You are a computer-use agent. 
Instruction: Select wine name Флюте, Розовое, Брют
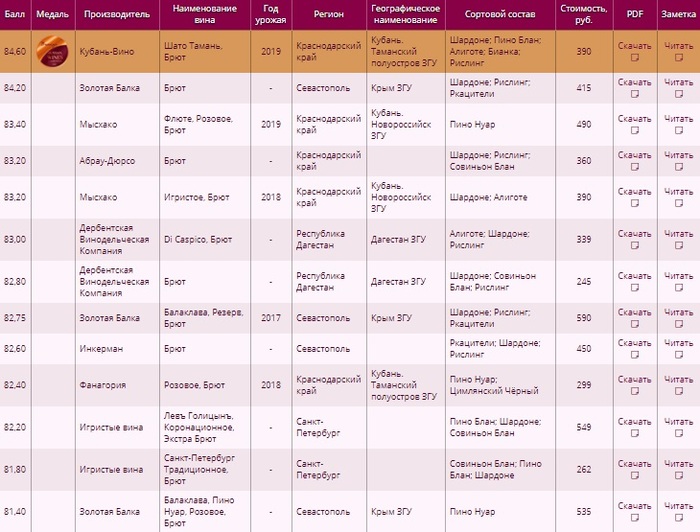(198, 125)
